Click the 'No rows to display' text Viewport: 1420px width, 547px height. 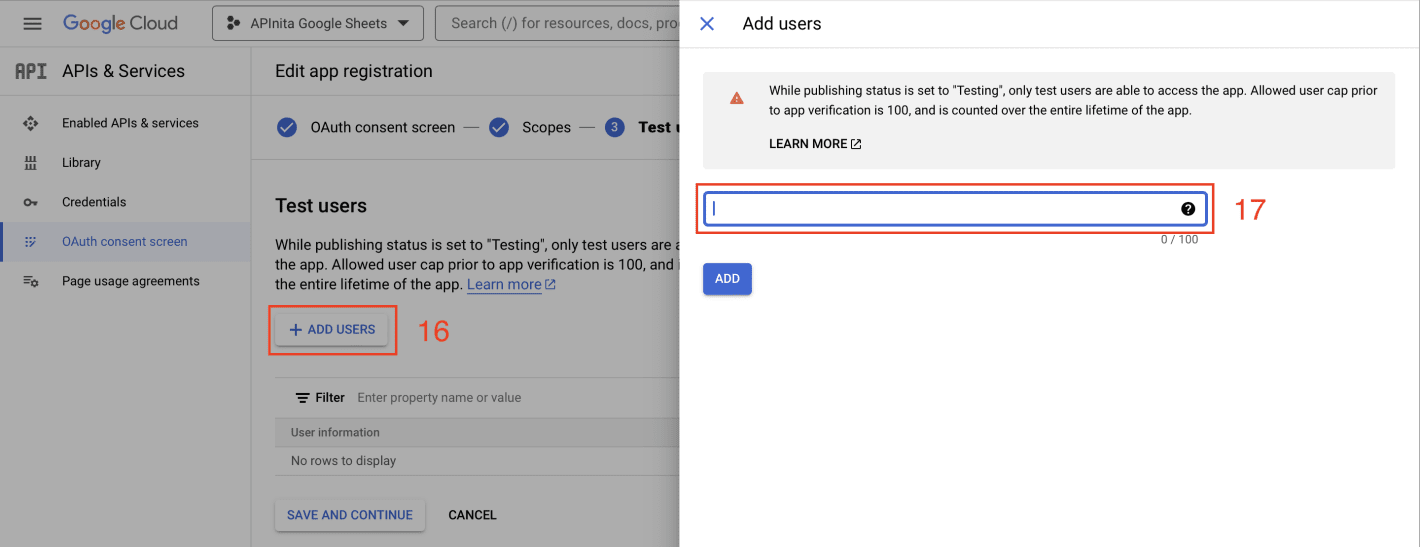[343, 461]
